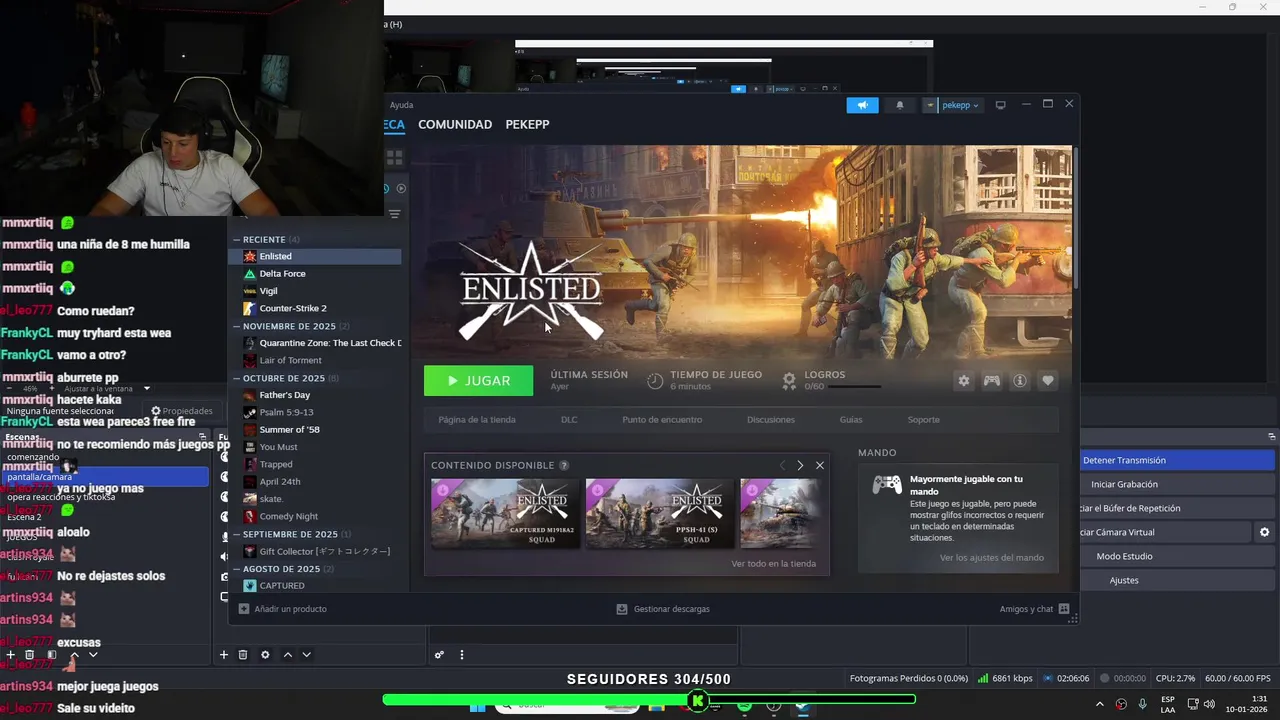Open Ajustes in OBS controls

tap(1177, 580)
